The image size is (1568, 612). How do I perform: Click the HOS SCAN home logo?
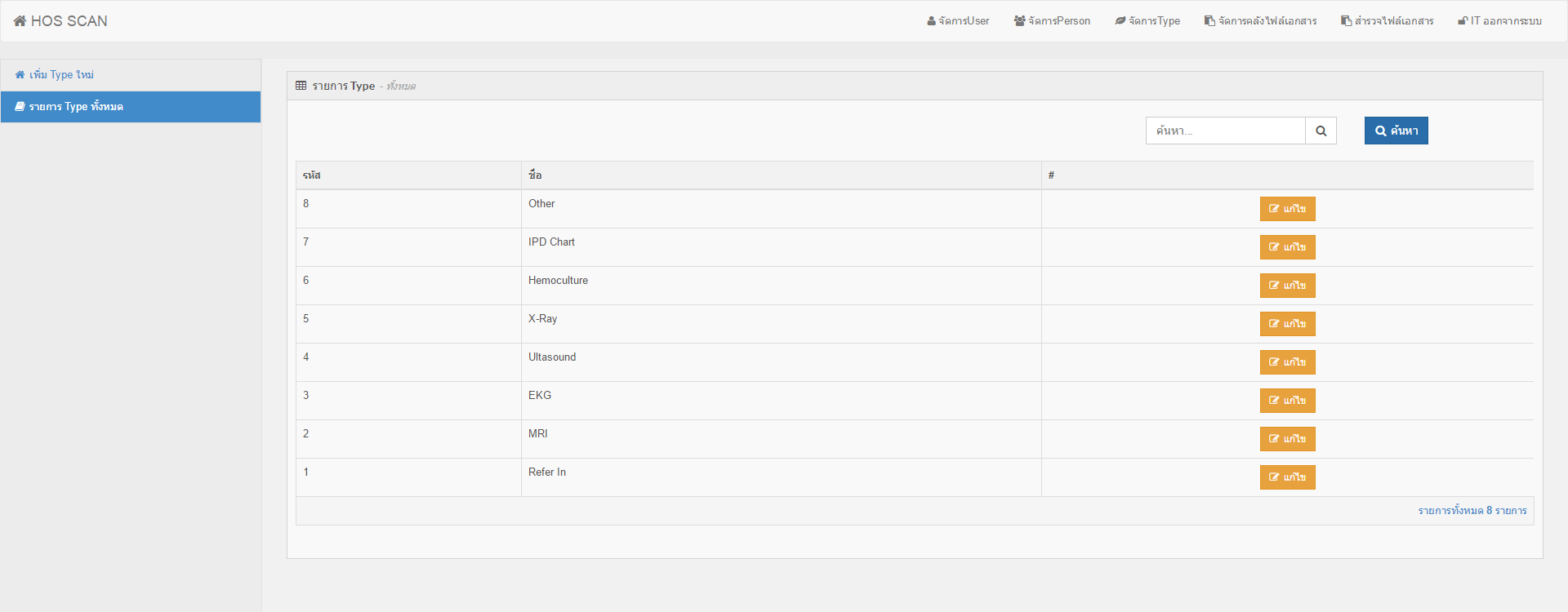[60, 21]
